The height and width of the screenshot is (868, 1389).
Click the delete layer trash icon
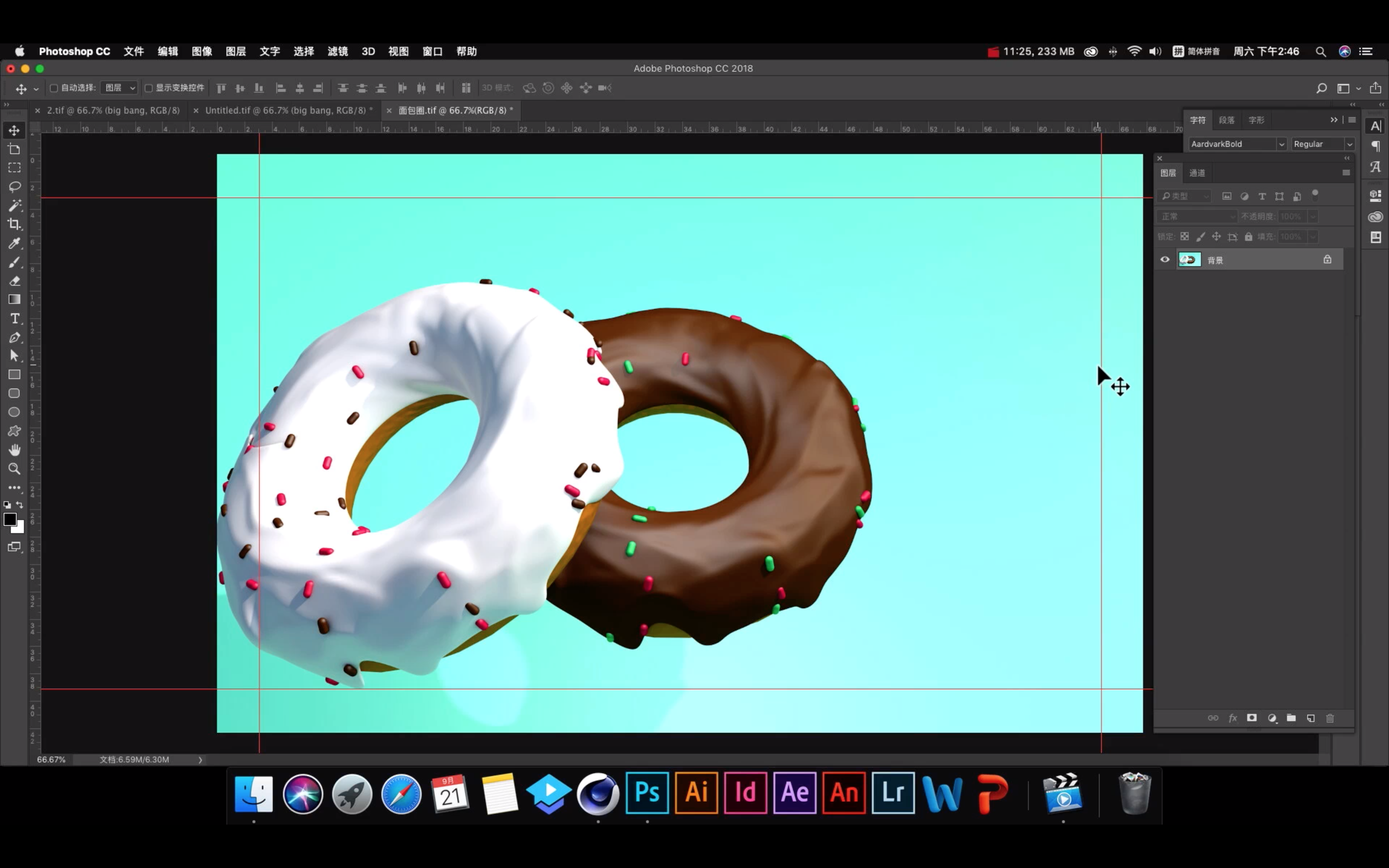pyautogui.click(x=1330, y=718)
